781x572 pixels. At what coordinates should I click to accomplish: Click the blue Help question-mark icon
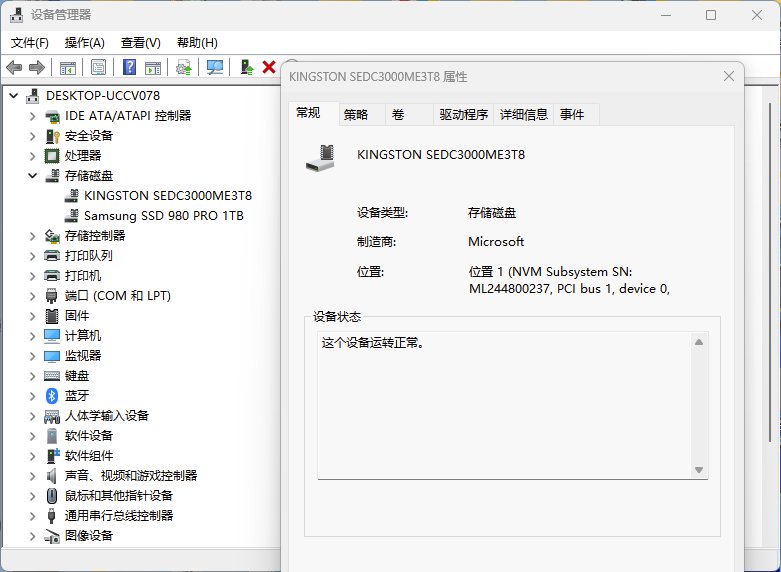tap(130, 67)
